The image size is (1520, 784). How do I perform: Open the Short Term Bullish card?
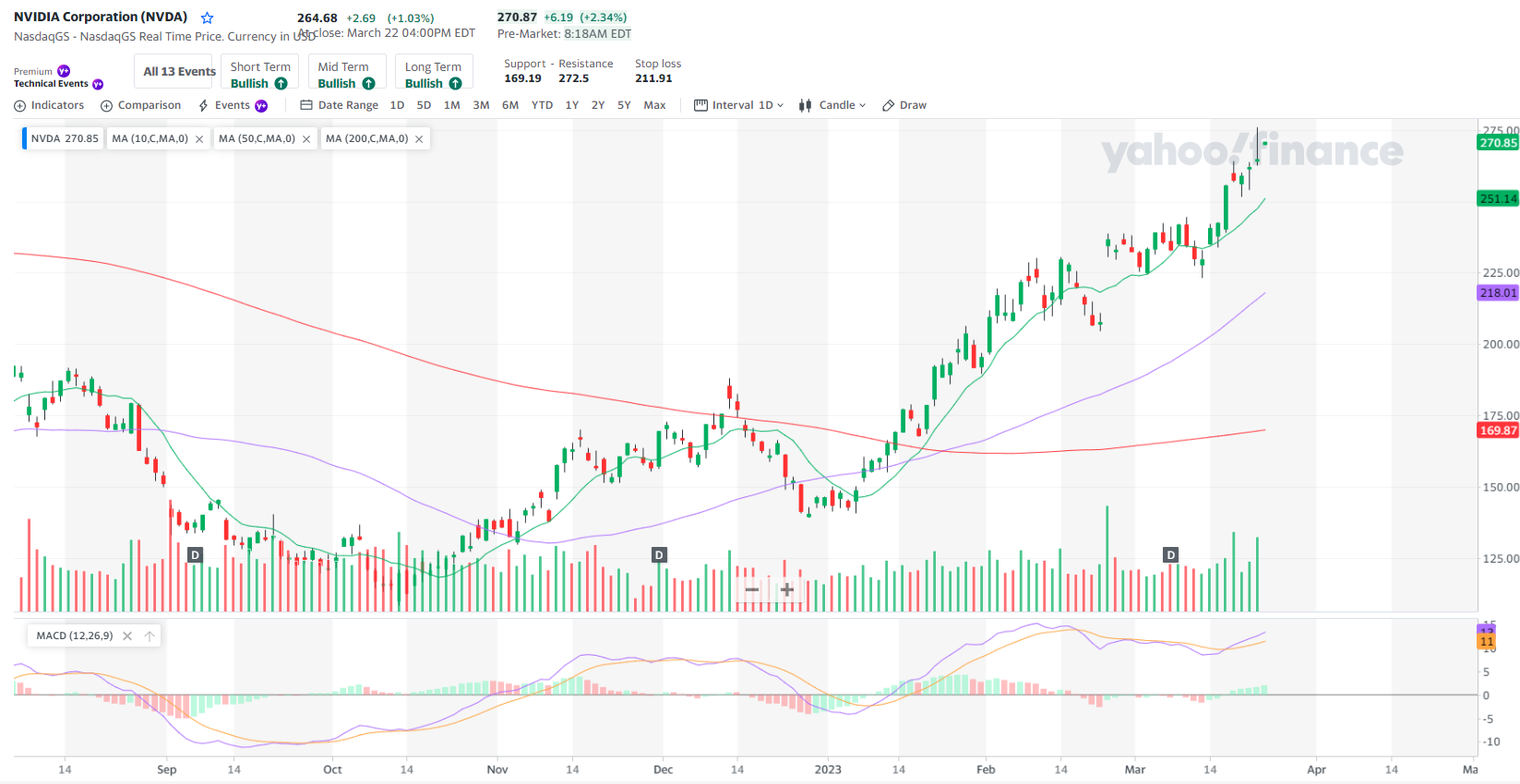[260, 72]
